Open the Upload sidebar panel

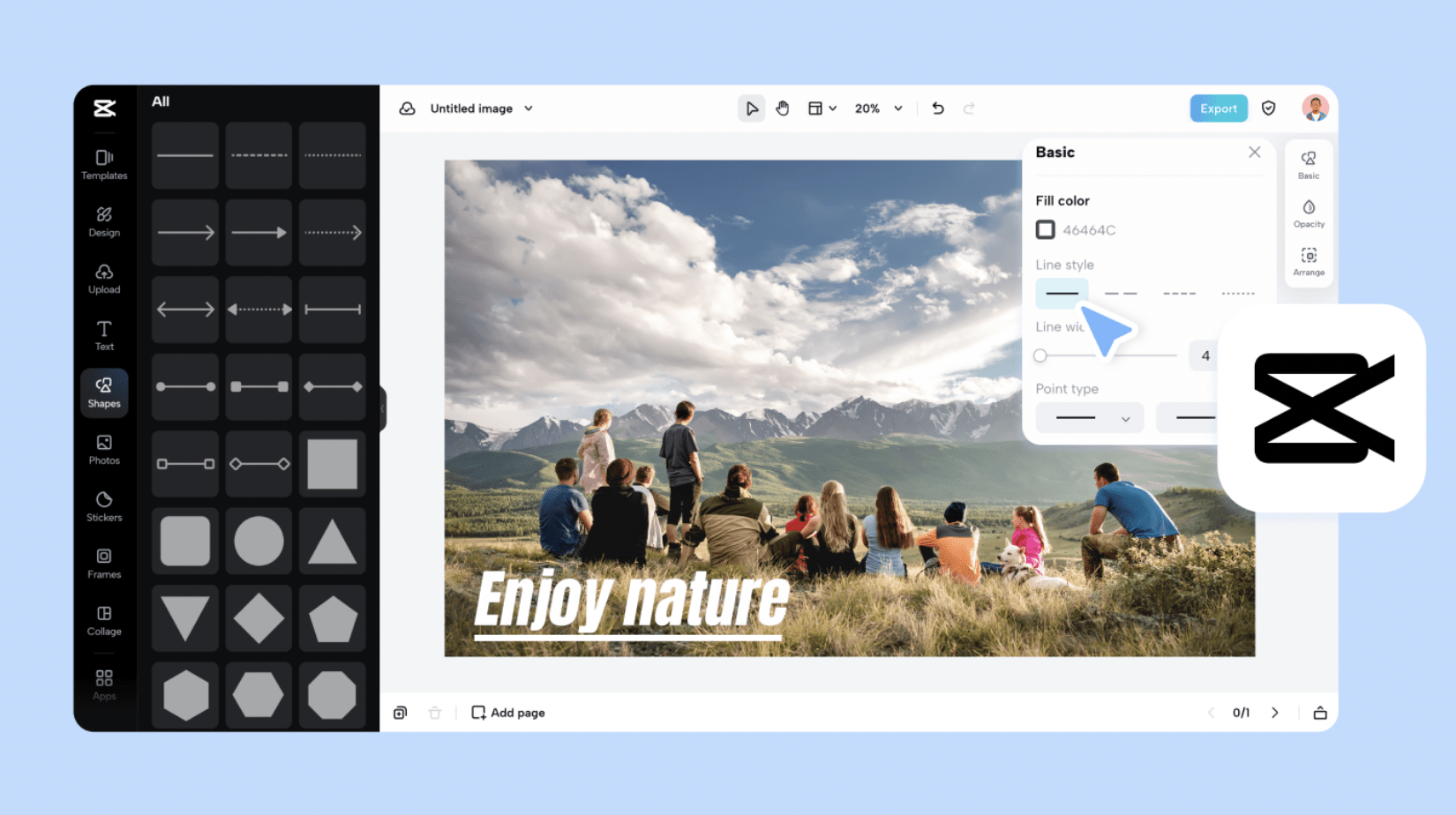pos(104,279)
